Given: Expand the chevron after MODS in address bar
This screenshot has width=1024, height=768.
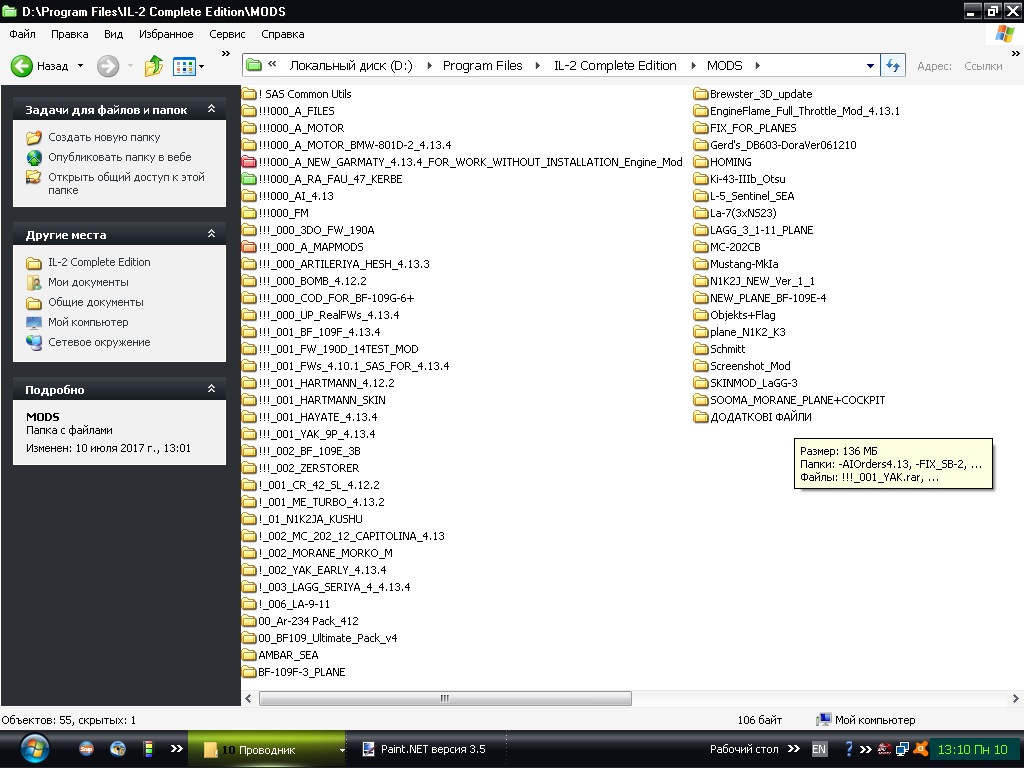Looking at the screenshot, I should 758,65.
